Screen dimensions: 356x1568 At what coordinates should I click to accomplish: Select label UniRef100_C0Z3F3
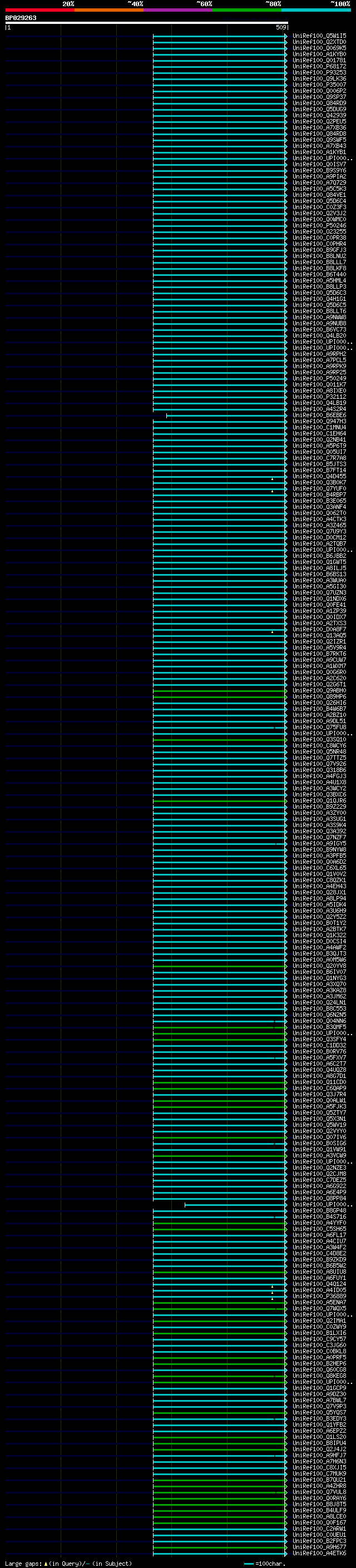click(x=319, y=207)
